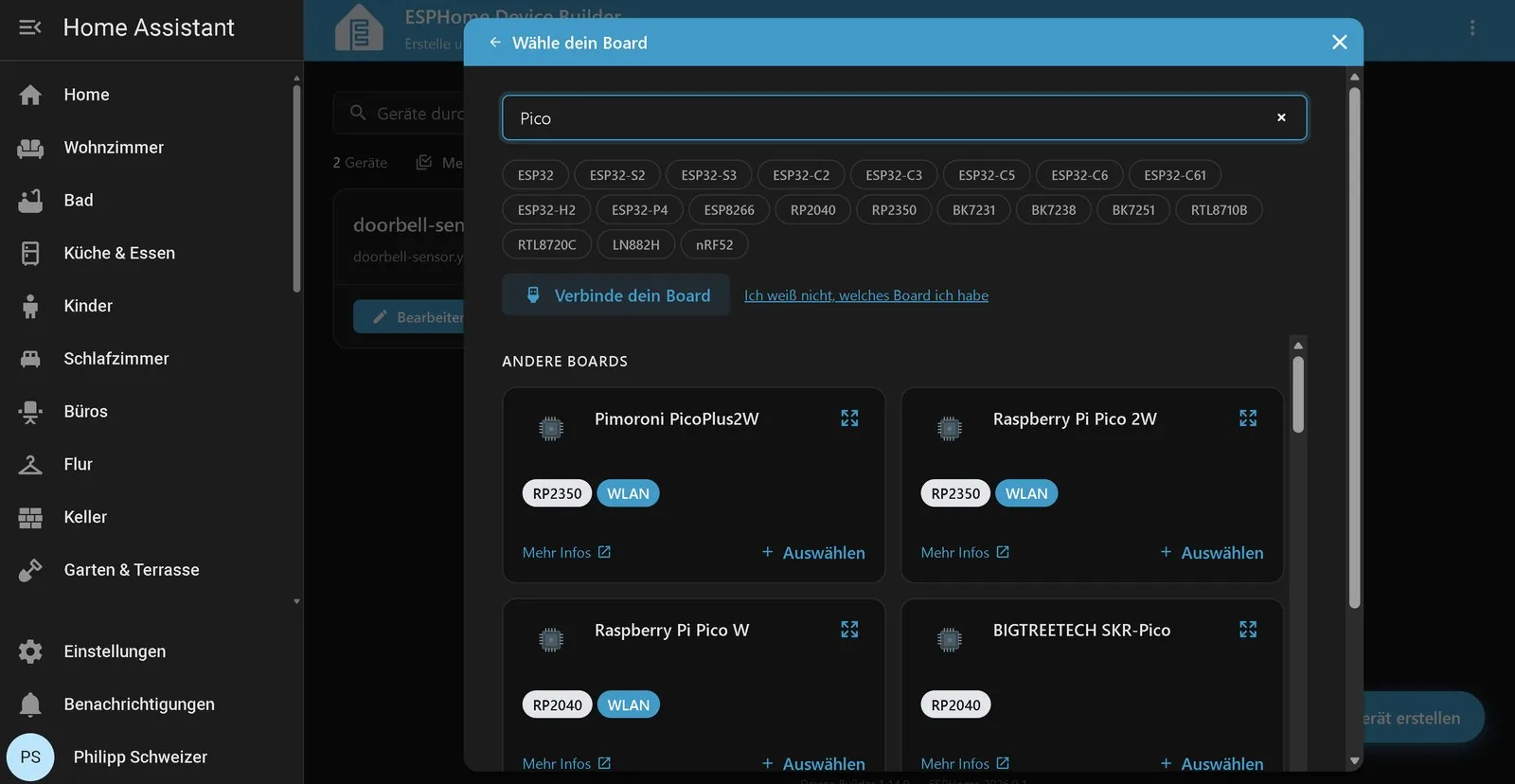The width and height of the screenshot is (1515, 784).
Task: Collapse the Home Assistant sidebar menu icon
Action: click(x=30, y=27)
